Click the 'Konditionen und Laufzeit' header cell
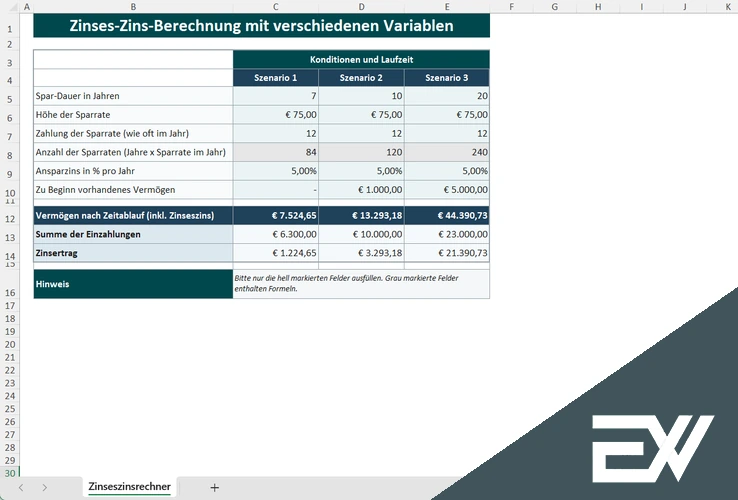Image resolution: width=738 pixels, height=500 pixels. (x=361, y=59)
